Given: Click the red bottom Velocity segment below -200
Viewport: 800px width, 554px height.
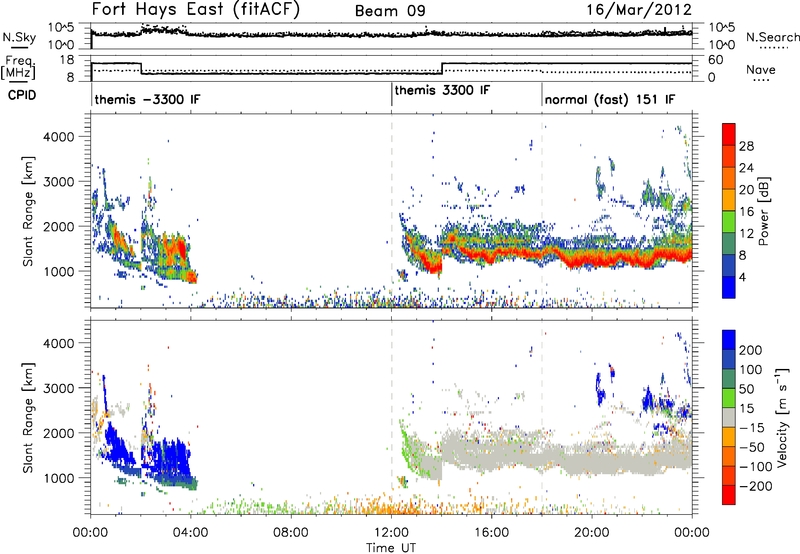Looking at the screenshot, I should [729, 495].
